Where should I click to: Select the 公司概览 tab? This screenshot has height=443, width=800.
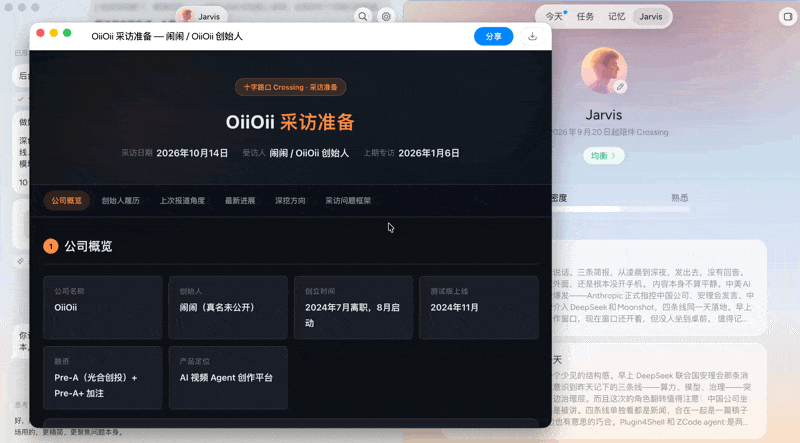(x=66, y=201)
